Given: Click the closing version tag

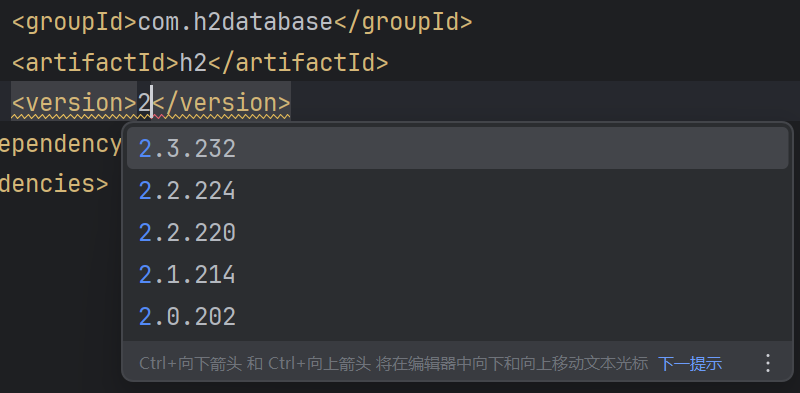Looking at the screenshot, I should click(x=222, y=104).
